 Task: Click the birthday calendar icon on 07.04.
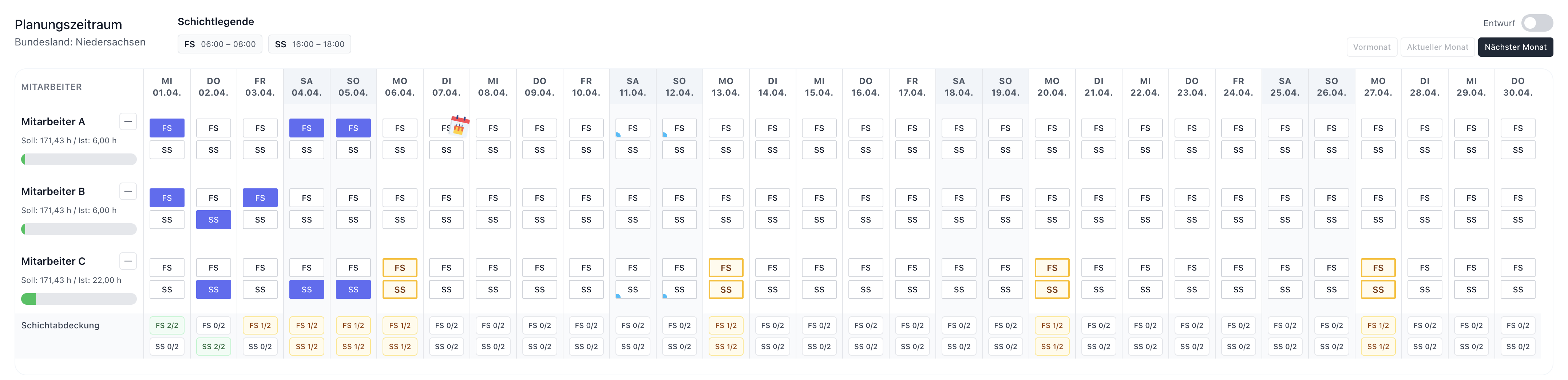coord(460,125)
